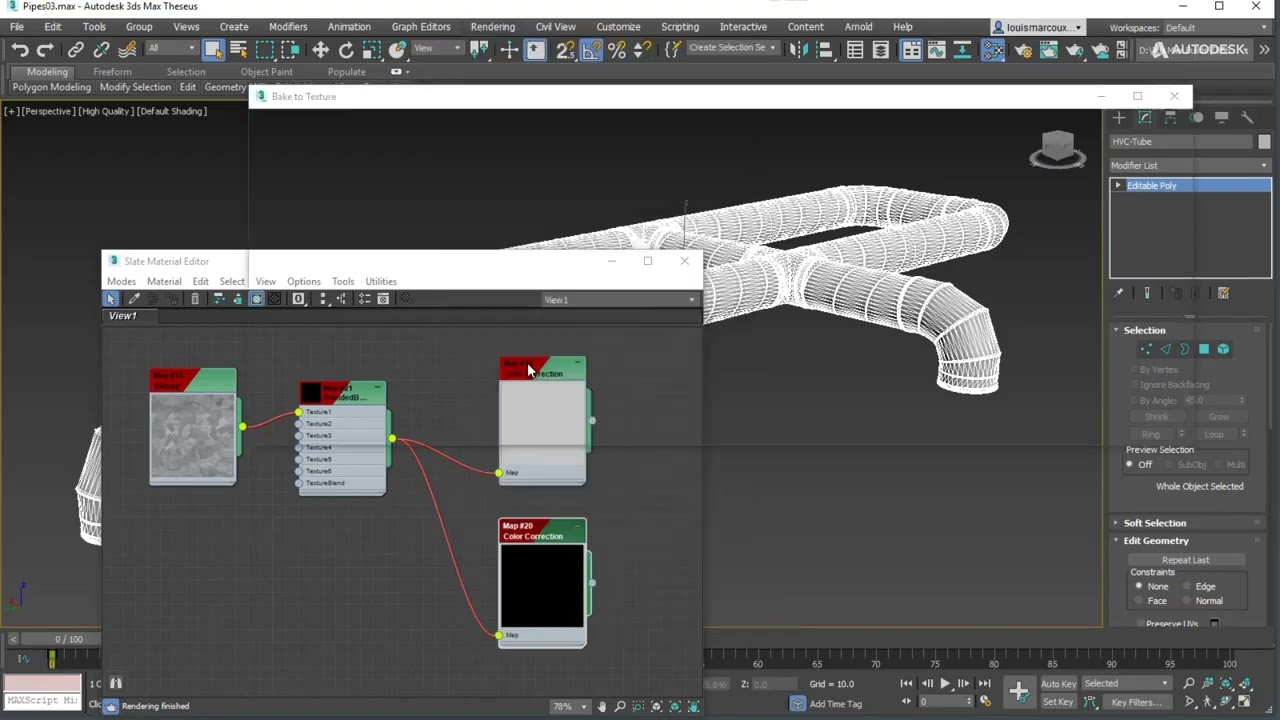Viewport: 1280px width, 720px height.
Task: Open the Modifier List dropdown
Action: click(1190, 165)
